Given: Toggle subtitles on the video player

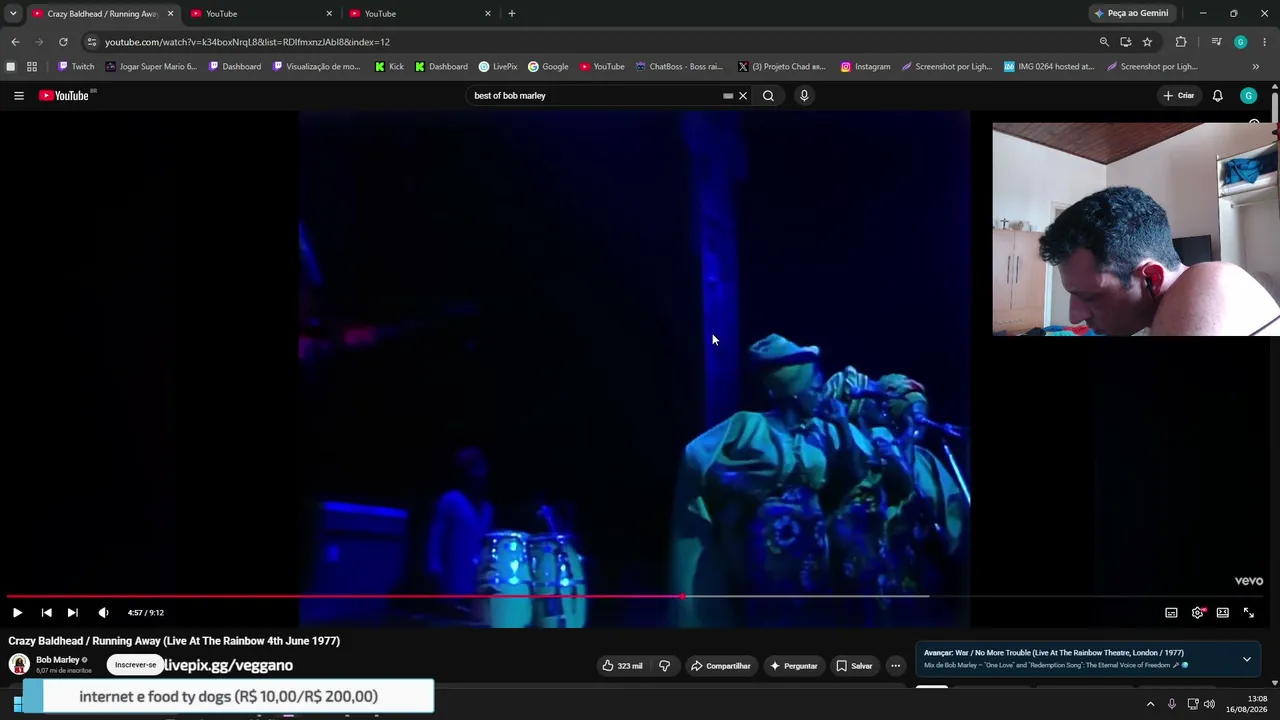Looking at the screenshot, I should [1171, 613].
